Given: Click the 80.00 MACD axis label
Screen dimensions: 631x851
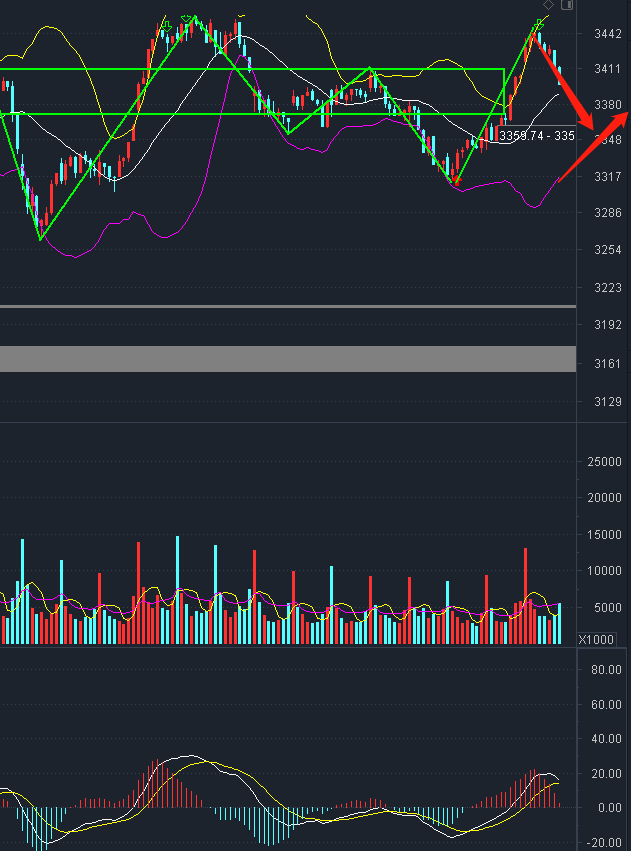Looking at the screenshot, I should (x=607, y=669).
